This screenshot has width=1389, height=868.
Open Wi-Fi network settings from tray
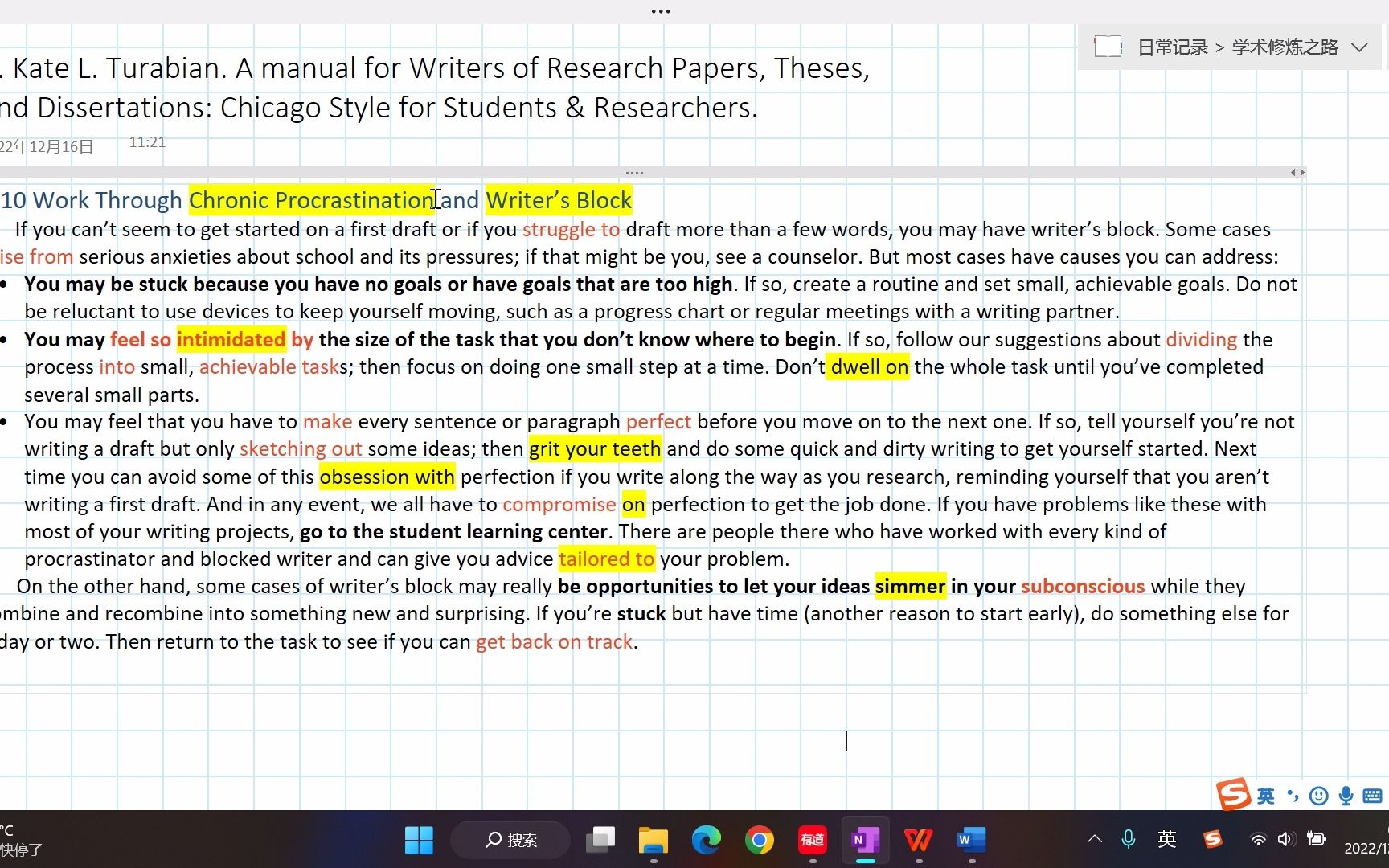pyautogui.click(x=1258, y=839)
